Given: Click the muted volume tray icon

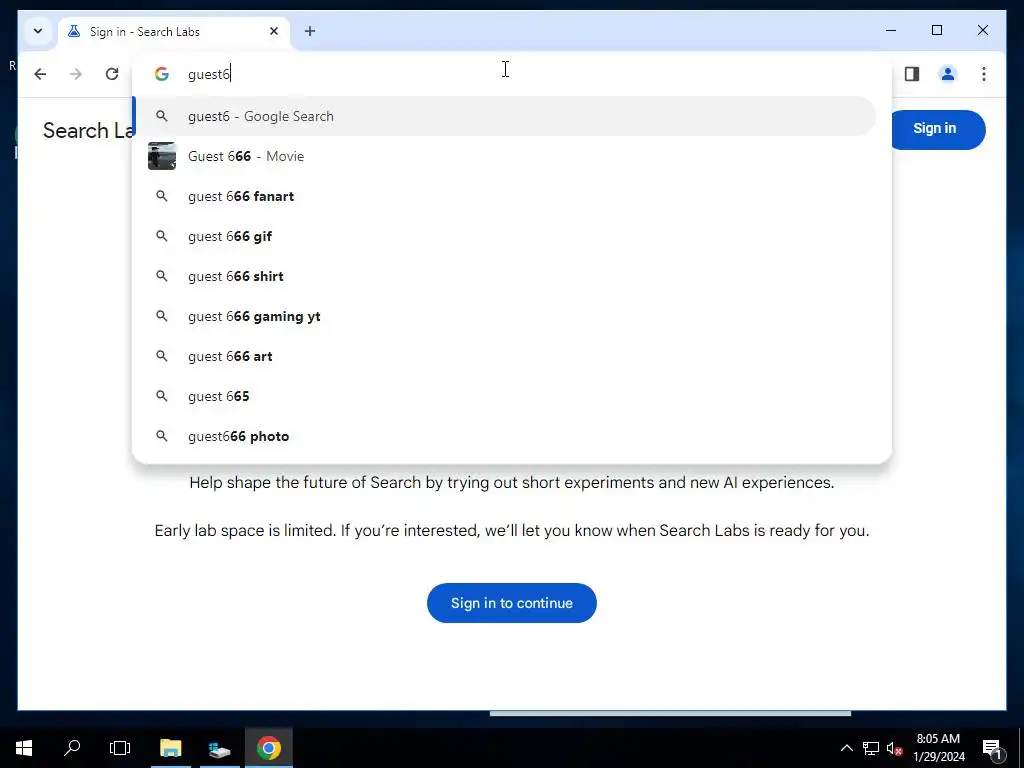Looking at the screenshot, I should 894,748.
